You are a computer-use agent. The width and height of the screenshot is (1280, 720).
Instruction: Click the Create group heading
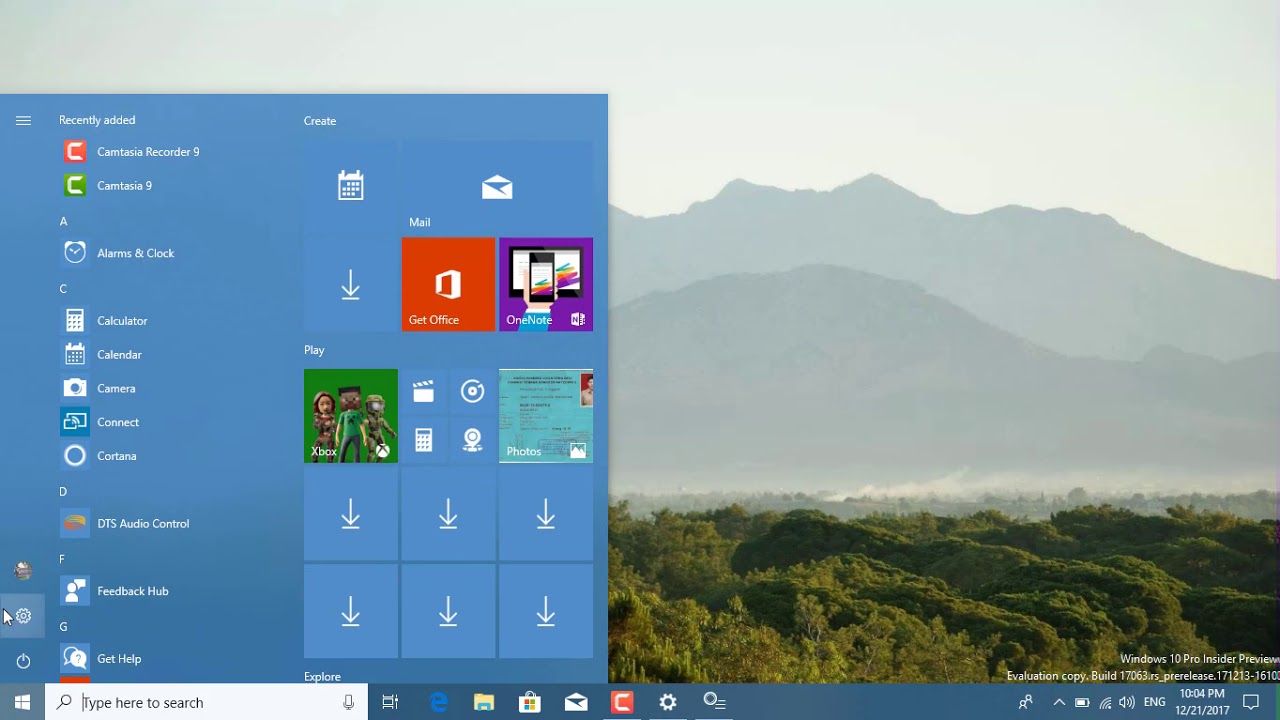[x=320, y=121]
